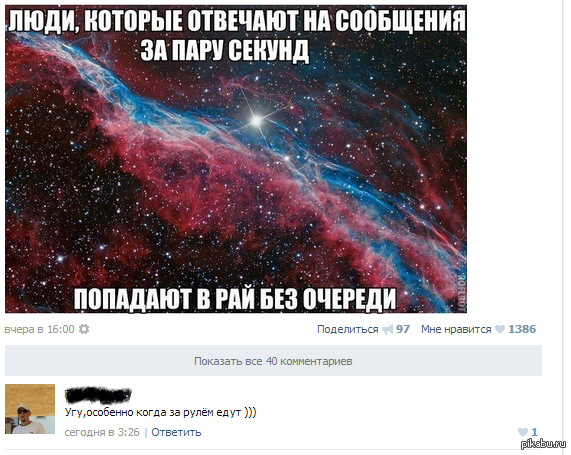Click the bright star in the nebula image
This screenshot has width=571, height=455.
[257, 119]
